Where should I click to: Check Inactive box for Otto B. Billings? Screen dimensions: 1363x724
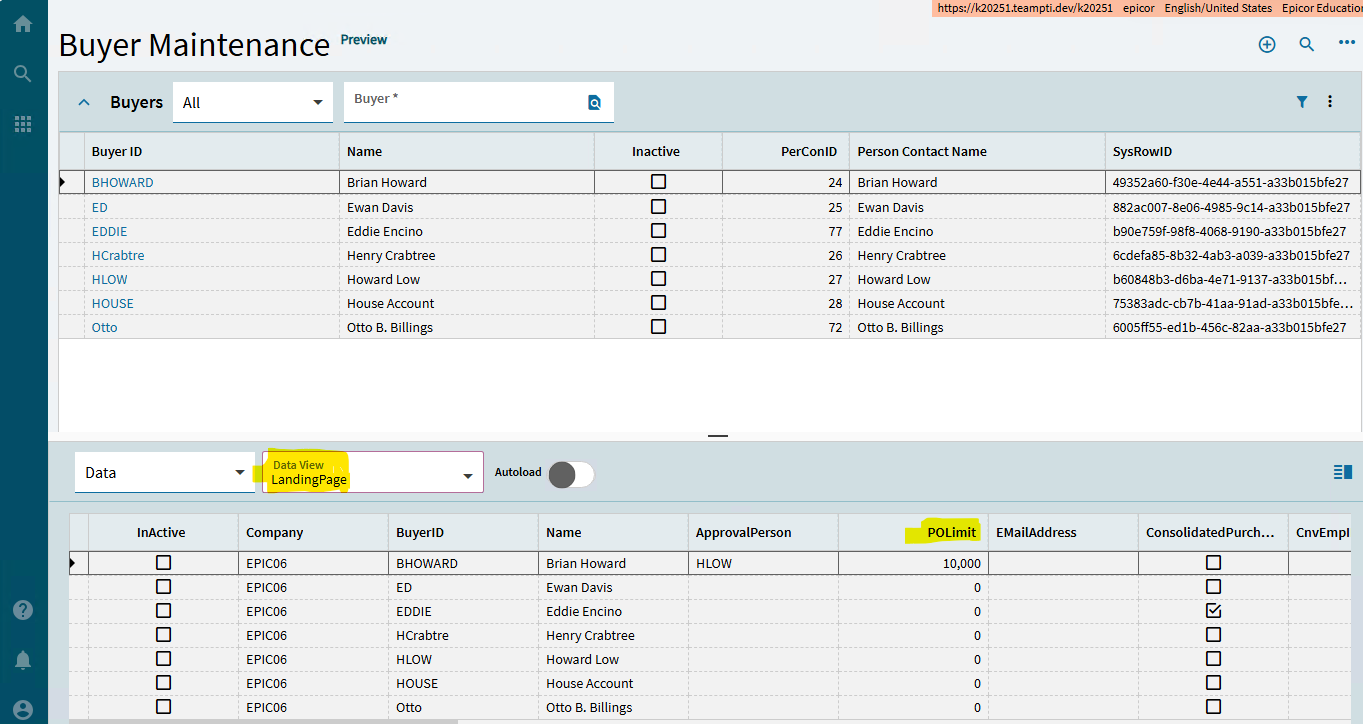pyautogui.click(x=658, y=326)
